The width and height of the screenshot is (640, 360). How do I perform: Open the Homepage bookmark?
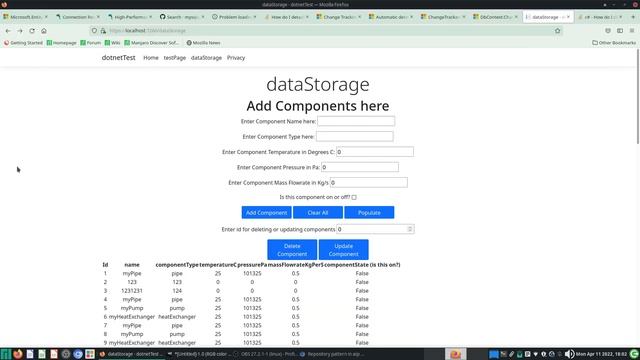tap(62, 42)
